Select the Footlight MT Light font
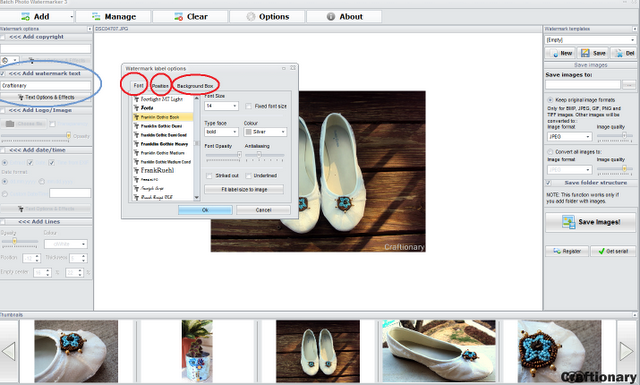Screen dimensions: 640x385 coord(162,99)
